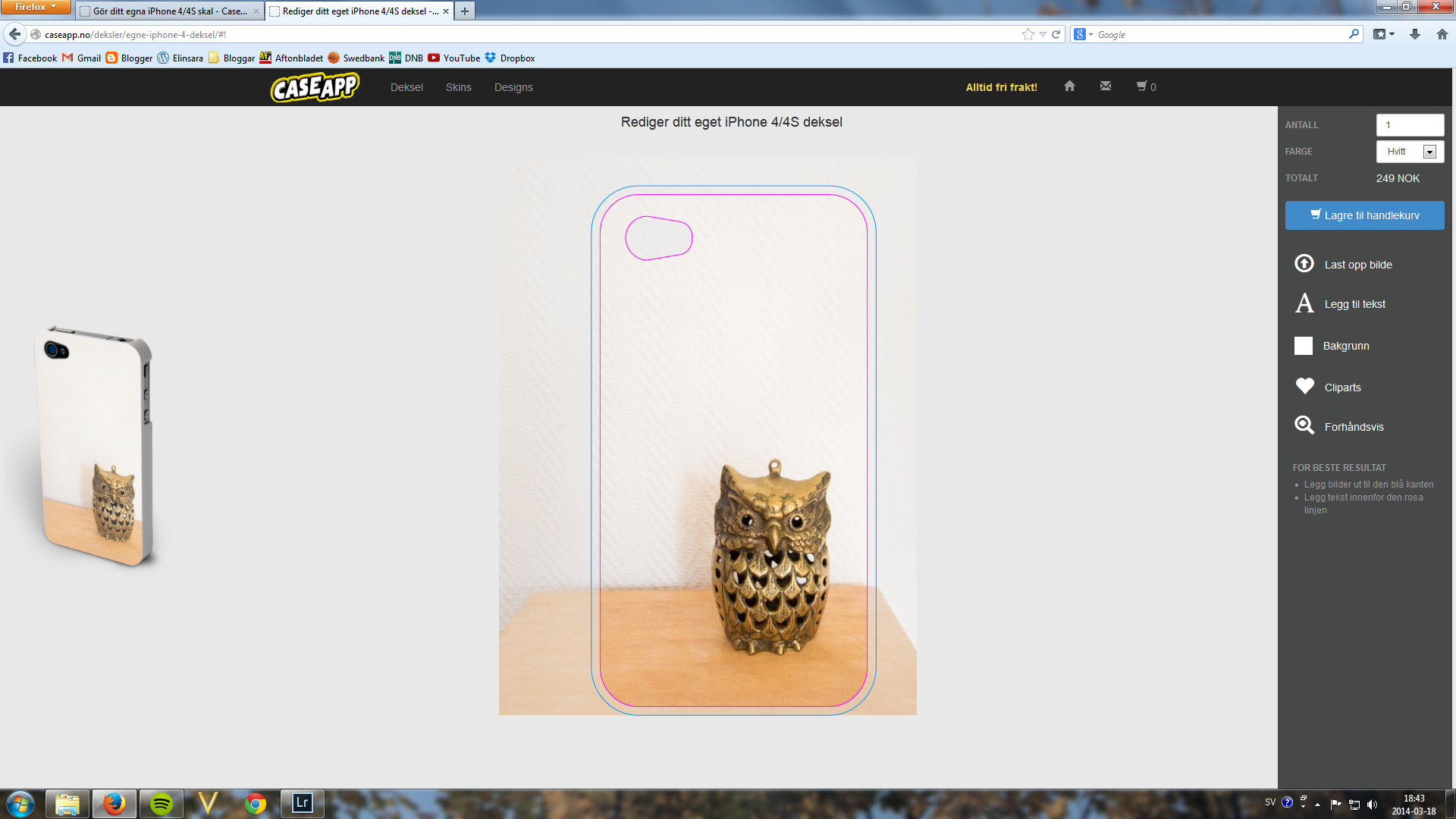Select the add text 'A' icon
The width and height of the screenshot is (1456, 819).
1304,303
